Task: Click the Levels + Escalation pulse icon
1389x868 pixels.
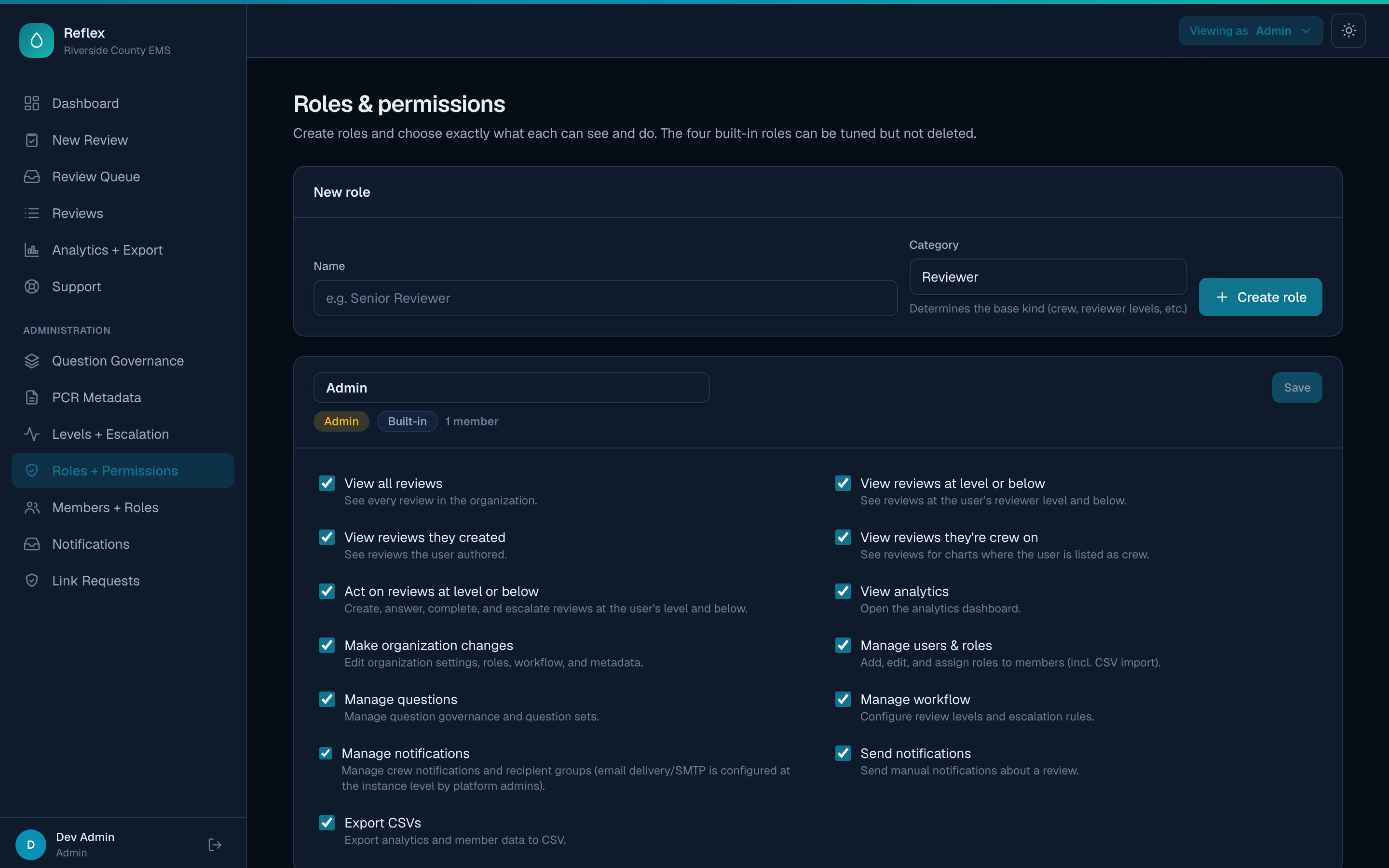Action: pyautogui.click(x=31, y=434)
